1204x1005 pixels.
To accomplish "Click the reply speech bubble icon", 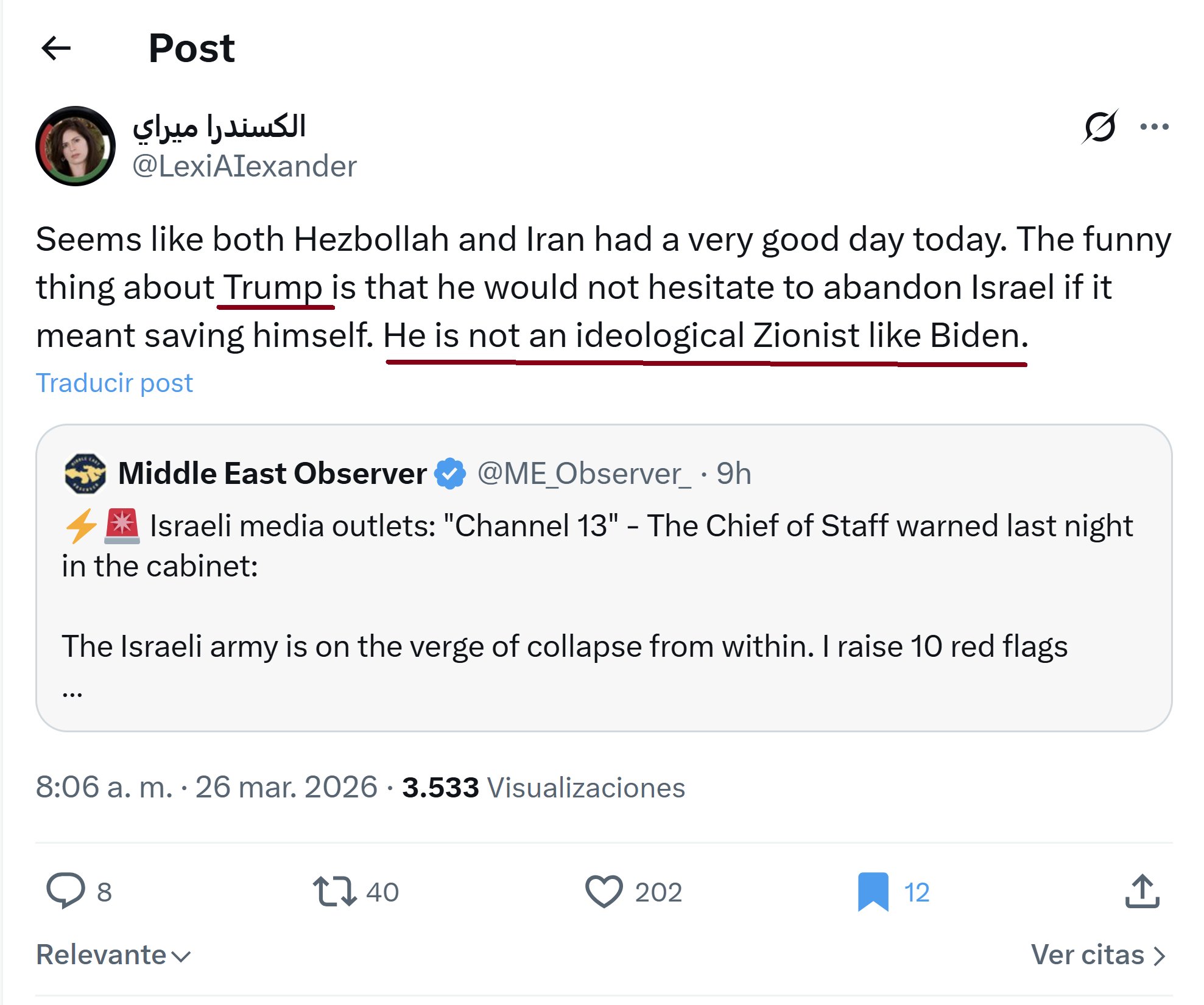I will (65, 891).
